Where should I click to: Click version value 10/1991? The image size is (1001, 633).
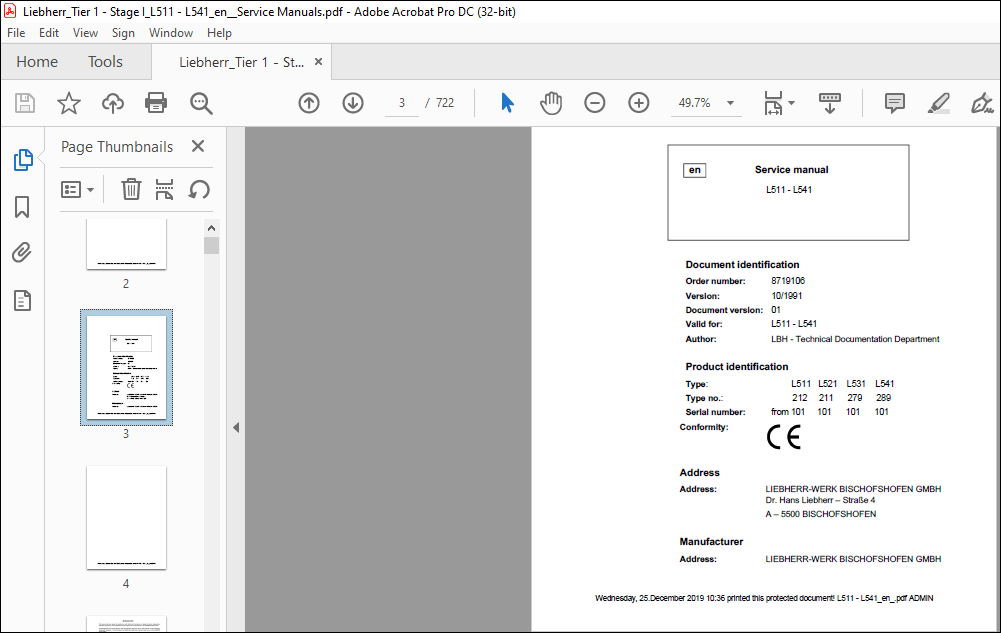[x=786, y=296]
